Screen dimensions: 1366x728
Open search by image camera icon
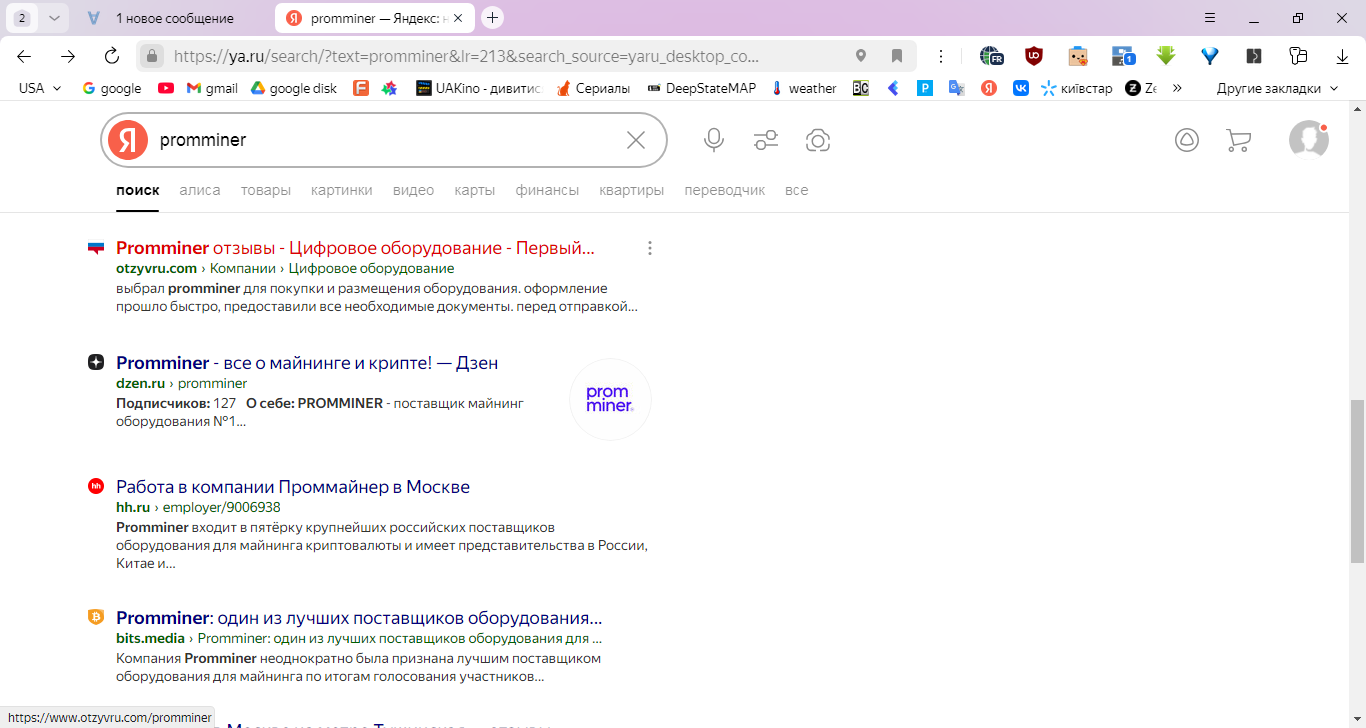pyautogui.click(x=818, y=140)
